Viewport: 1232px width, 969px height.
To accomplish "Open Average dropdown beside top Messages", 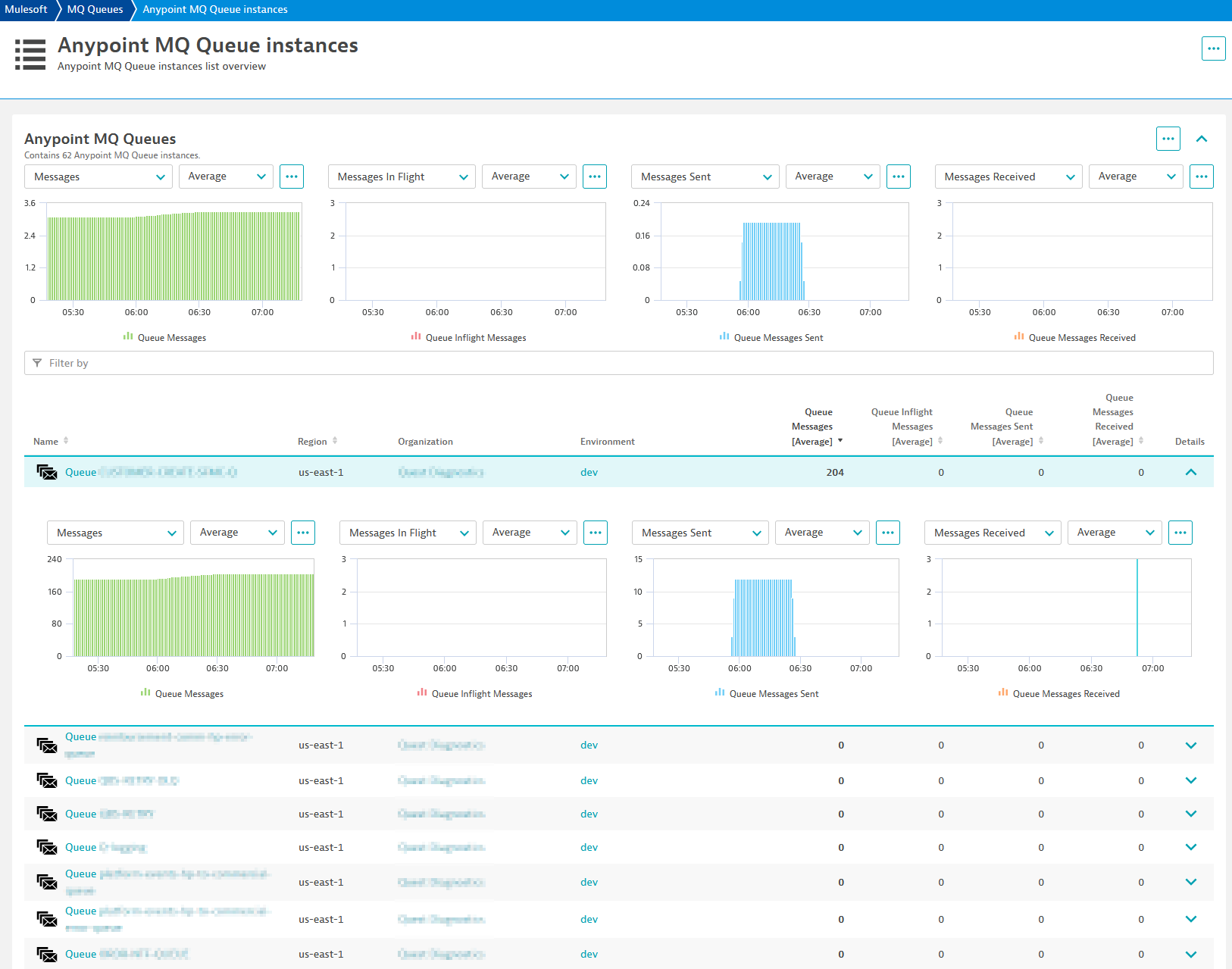I will click(x=226, y=177).
